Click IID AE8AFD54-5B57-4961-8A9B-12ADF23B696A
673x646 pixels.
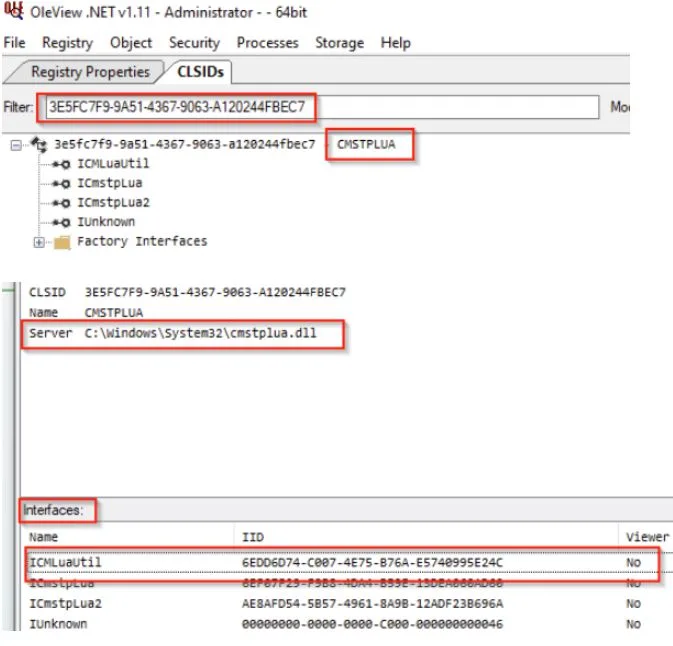(372, 604)
